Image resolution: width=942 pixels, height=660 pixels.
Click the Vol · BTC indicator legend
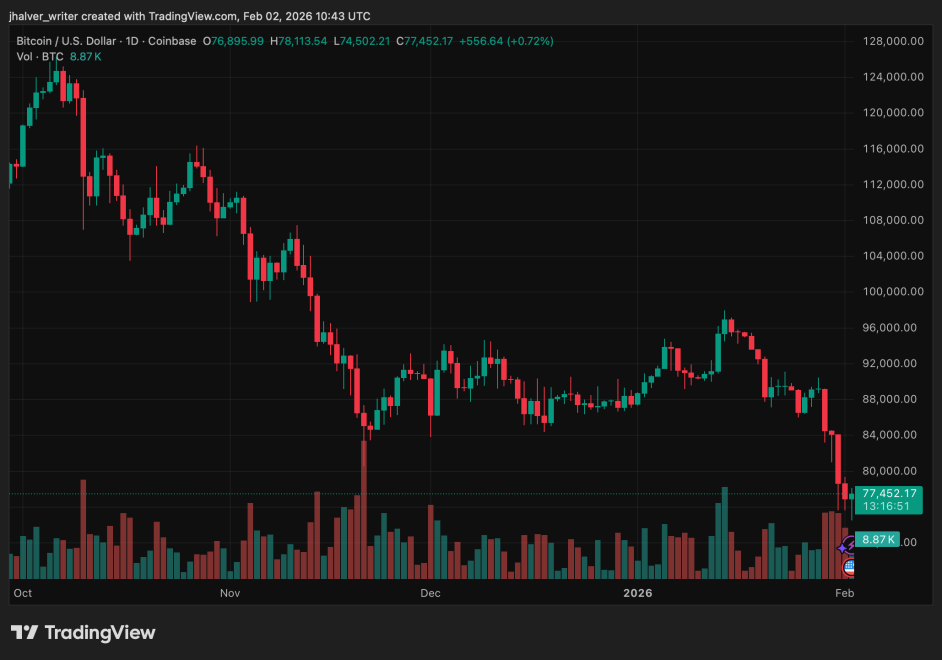click(40, 58)
